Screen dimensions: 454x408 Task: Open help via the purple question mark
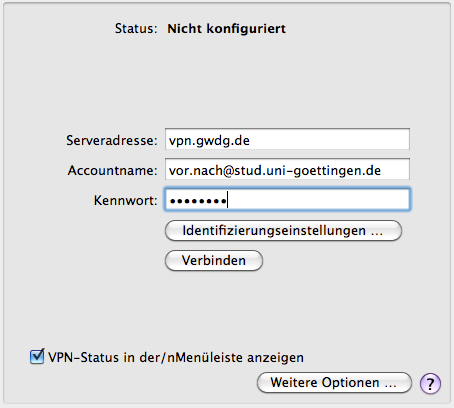430,383
